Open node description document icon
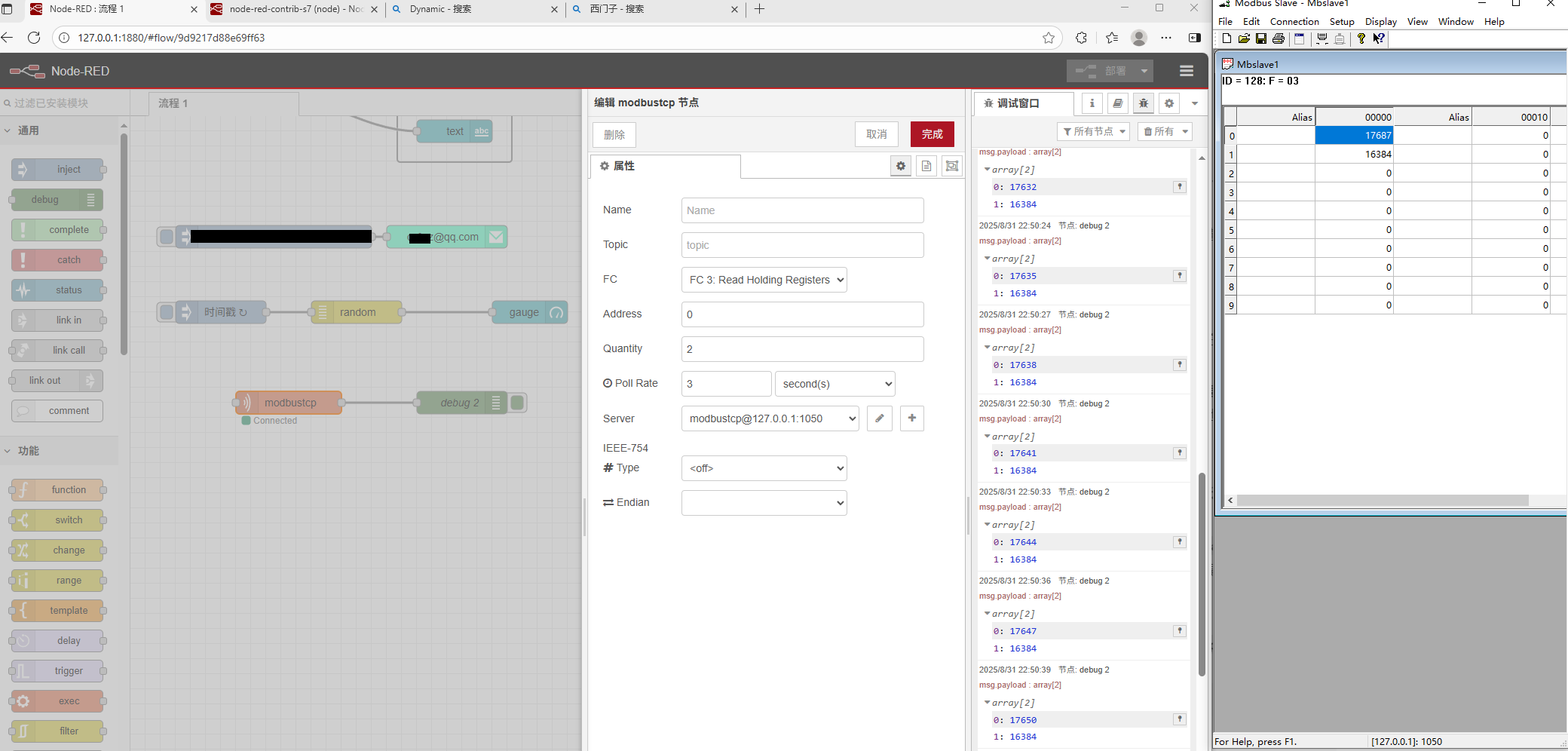Image resolution: width=1568 pixels, height=751 pixels. coord(926,166)
